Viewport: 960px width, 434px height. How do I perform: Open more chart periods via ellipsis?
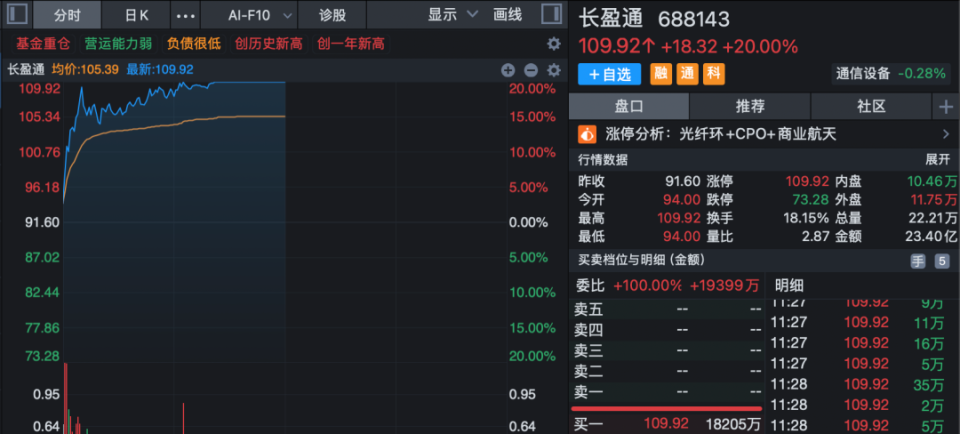pyautogui.click(x=186, y=15)
